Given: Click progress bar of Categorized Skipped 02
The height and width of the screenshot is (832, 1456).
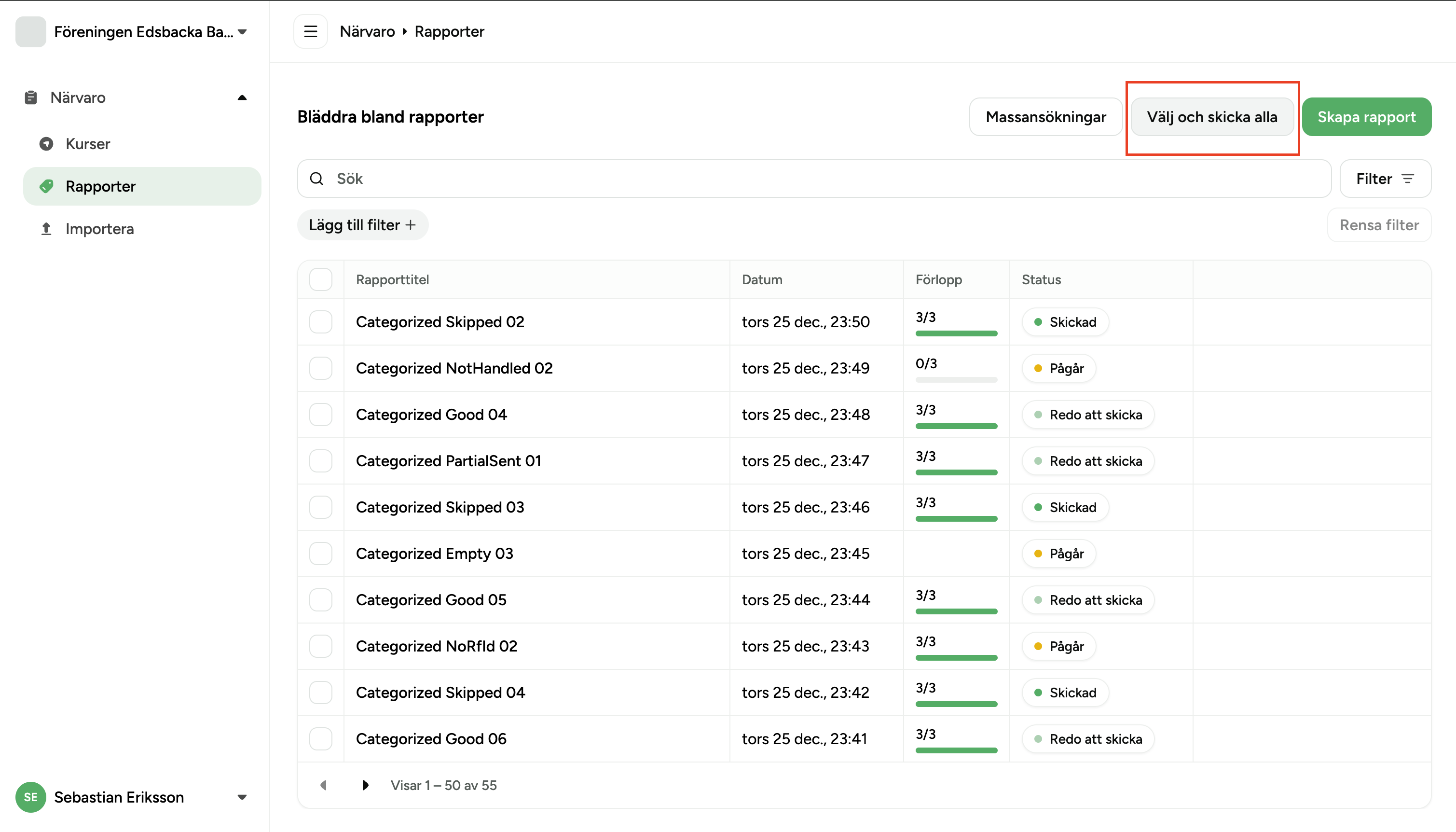Looking at the screenshot, I should (956, 333).
